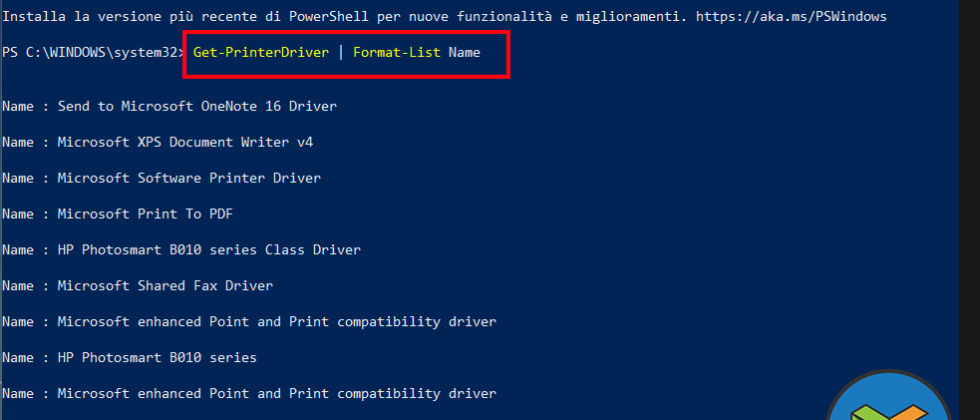This screenshot has height=420, width=980.
Task: Click the Get-PrinterDriver cmdlet text
Action: pyautogui.click(x=261, y=52)
